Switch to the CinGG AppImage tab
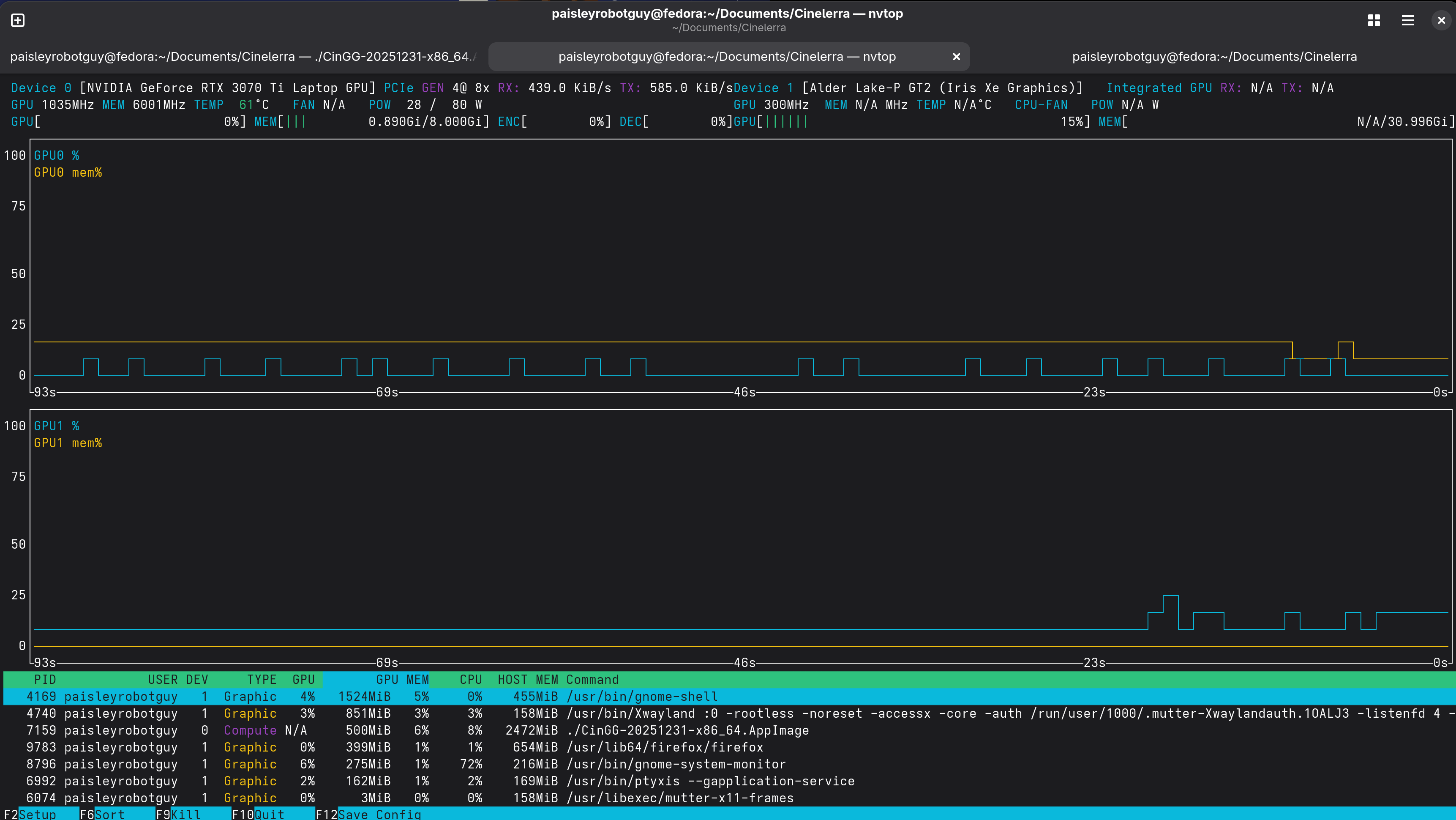Viewport: 1456px width, 820px height. 243,57
